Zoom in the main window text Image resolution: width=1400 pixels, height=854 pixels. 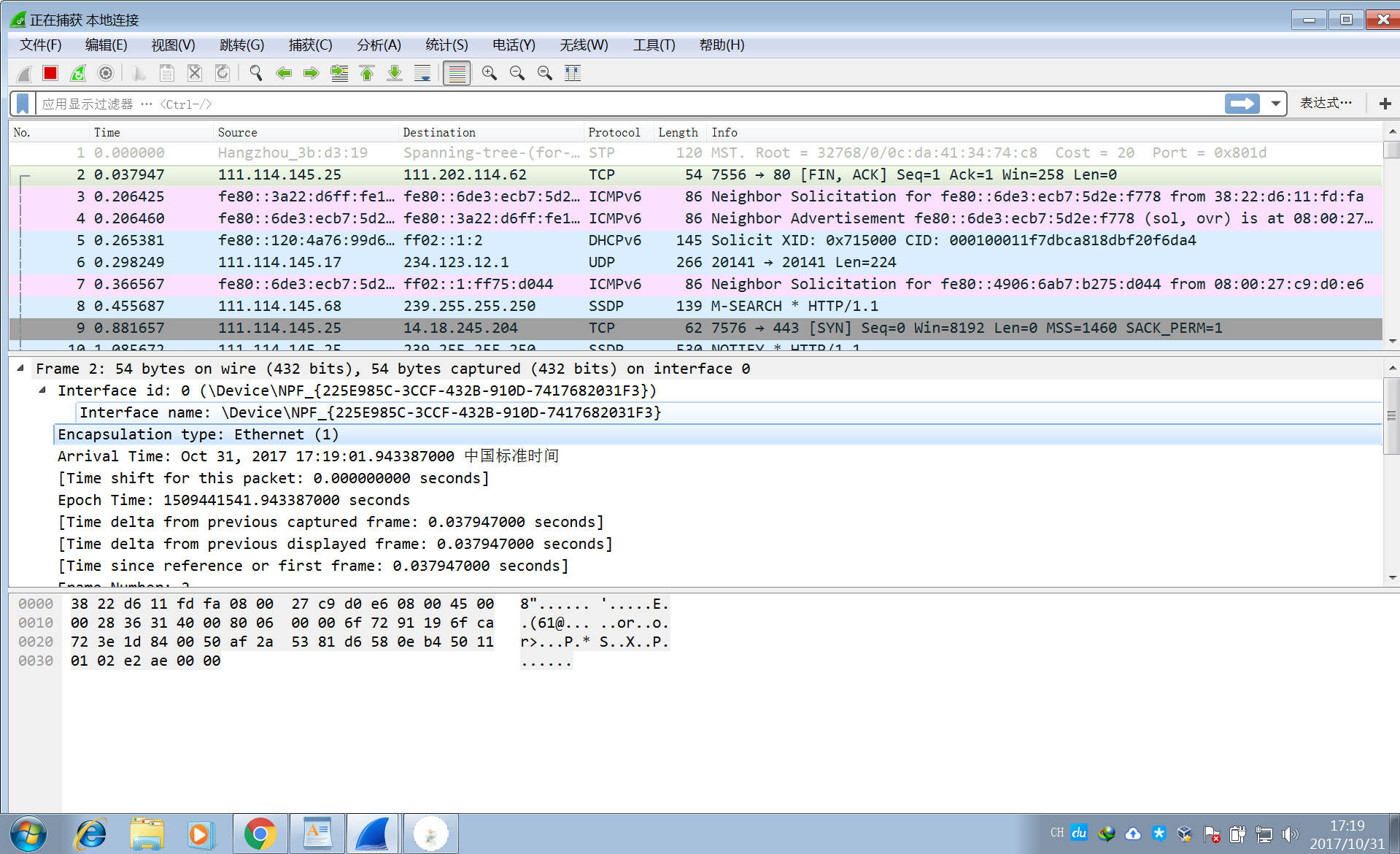tap(490, 73)
